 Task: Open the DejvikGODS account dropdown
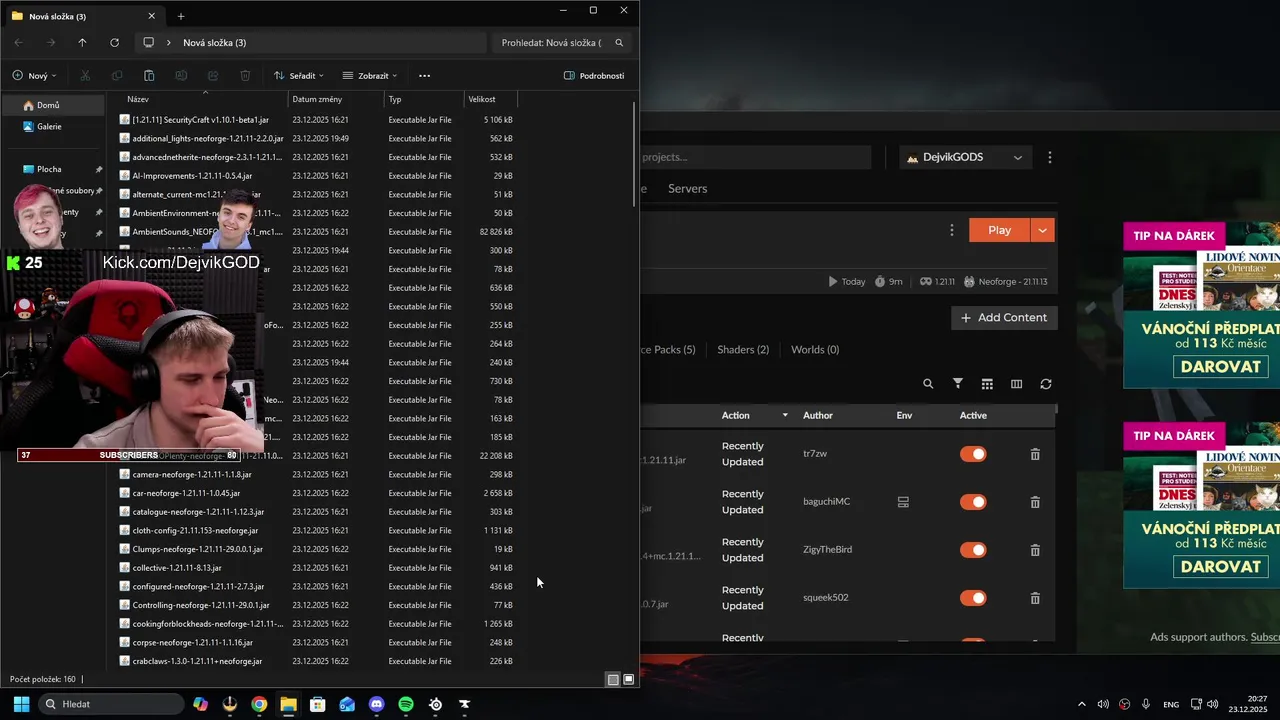click(965, 157)
